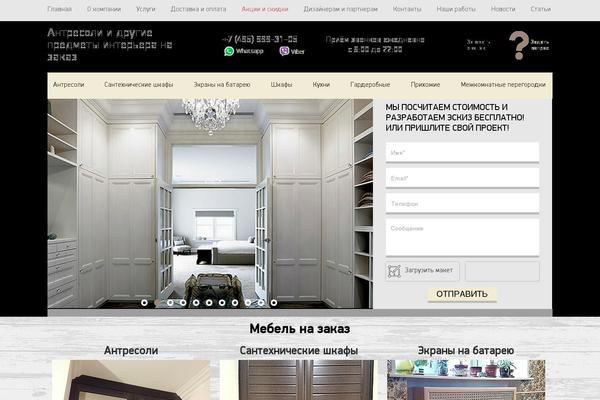Click the Мебель на заказ heading
The image size is (600, 400).
[300, 328]
